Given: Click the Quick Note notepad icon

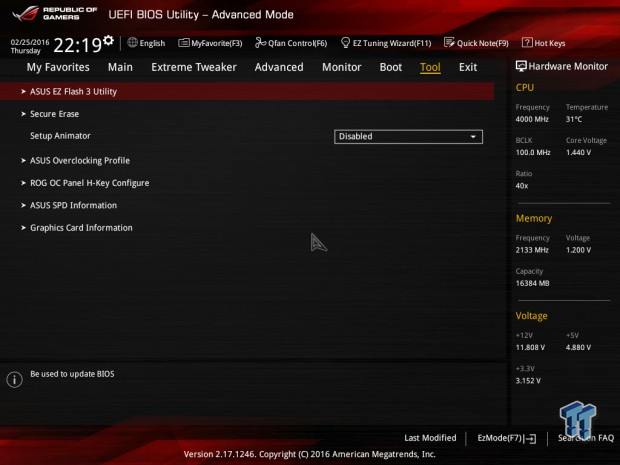Looking at the screenshot, I should pyautogui.click(x=449, y=42).
